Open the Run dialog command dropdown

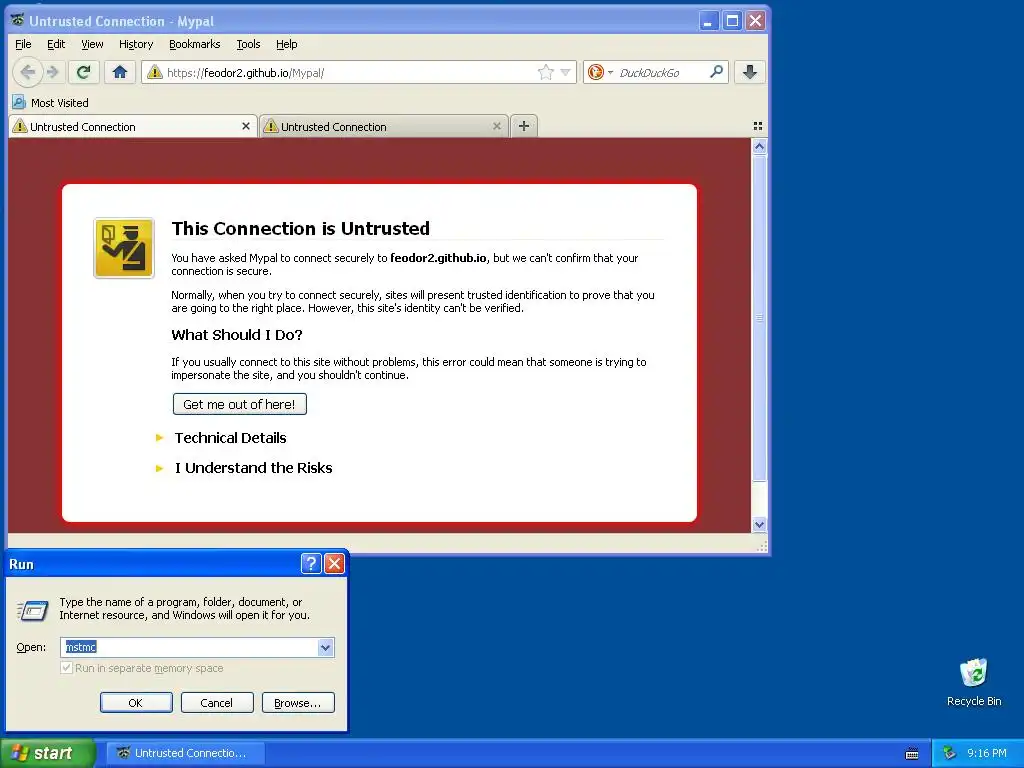325,647
